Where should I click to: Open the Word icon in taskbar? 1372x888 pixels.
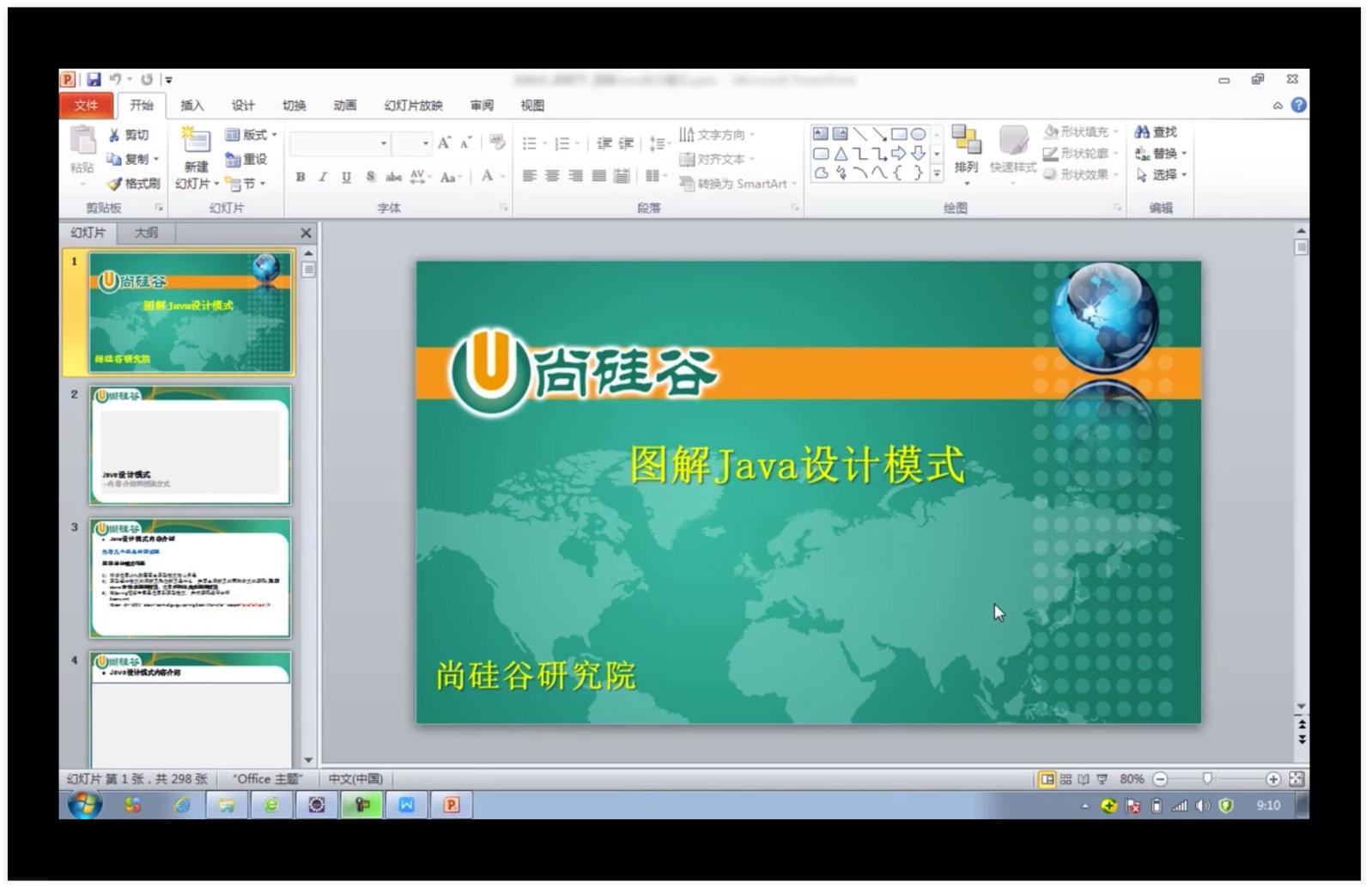(x=407, y=805)
